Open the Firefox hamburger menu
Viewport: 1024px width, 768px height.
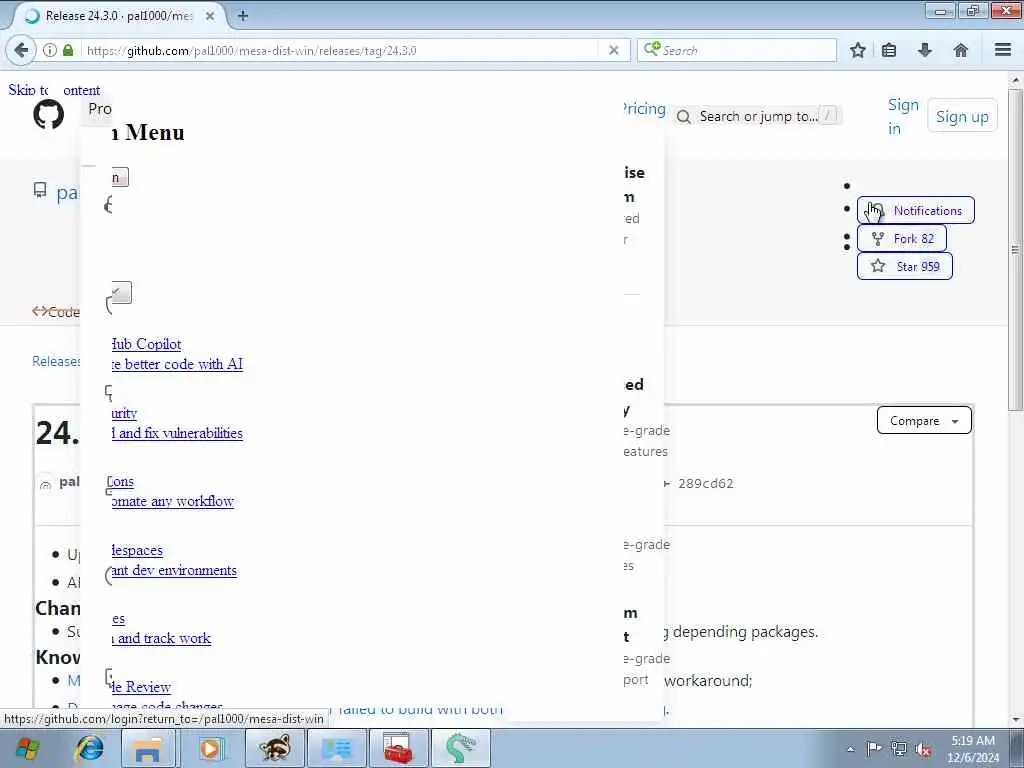coord(1003,50)
